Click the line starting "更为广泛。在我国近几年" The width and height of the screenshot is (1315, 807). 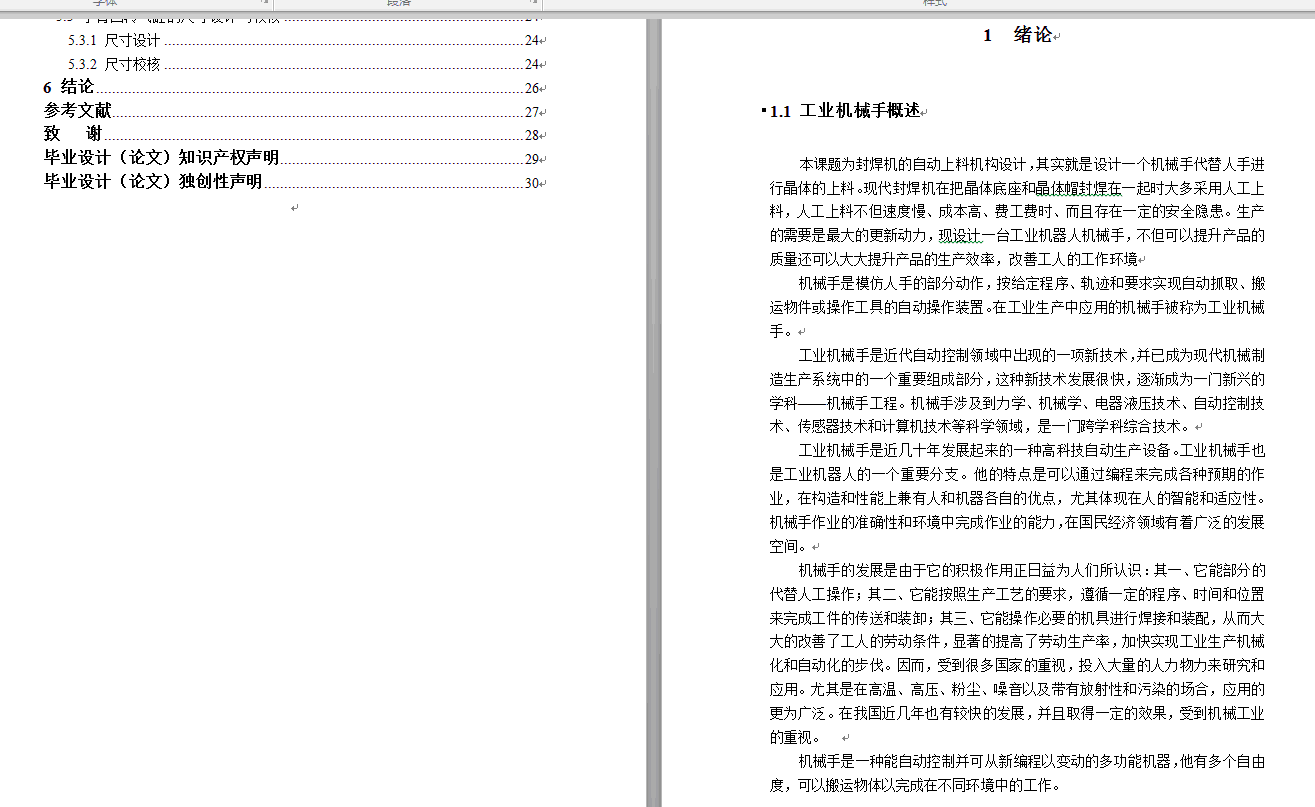[1017, 713]
